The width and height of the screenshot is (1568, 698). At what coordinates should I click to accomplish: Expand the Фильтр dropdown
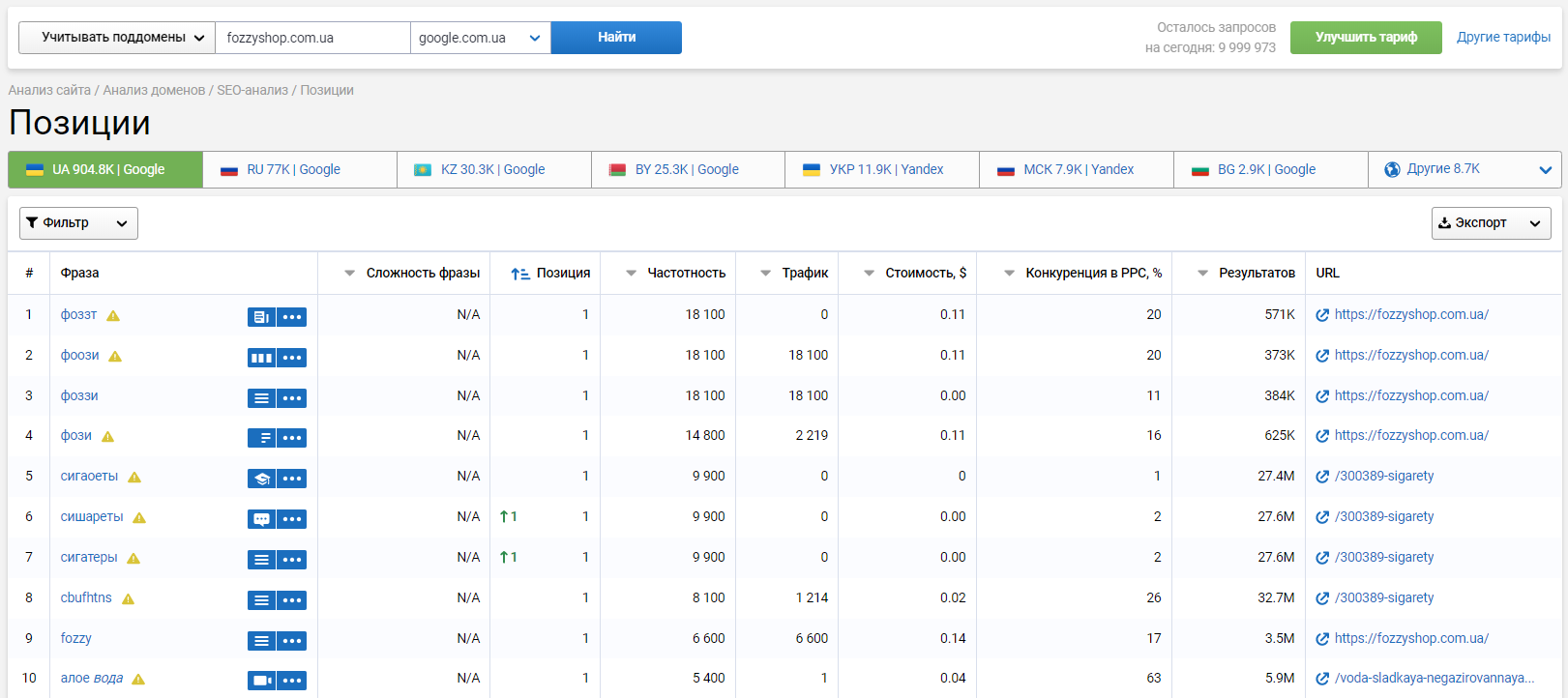tap(78, 223)
